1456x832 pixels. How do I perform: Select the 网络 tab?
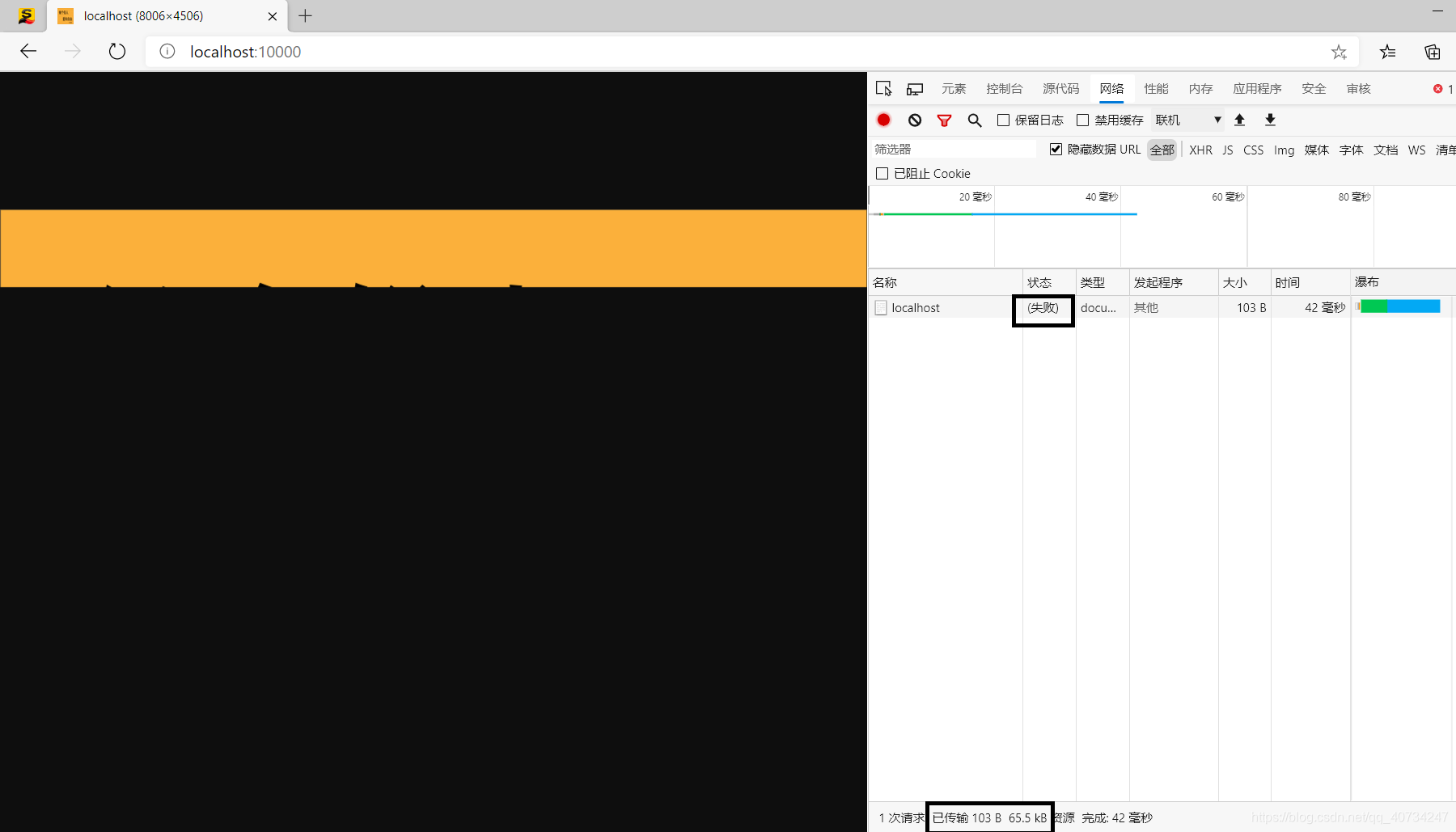pos(1111,89)
